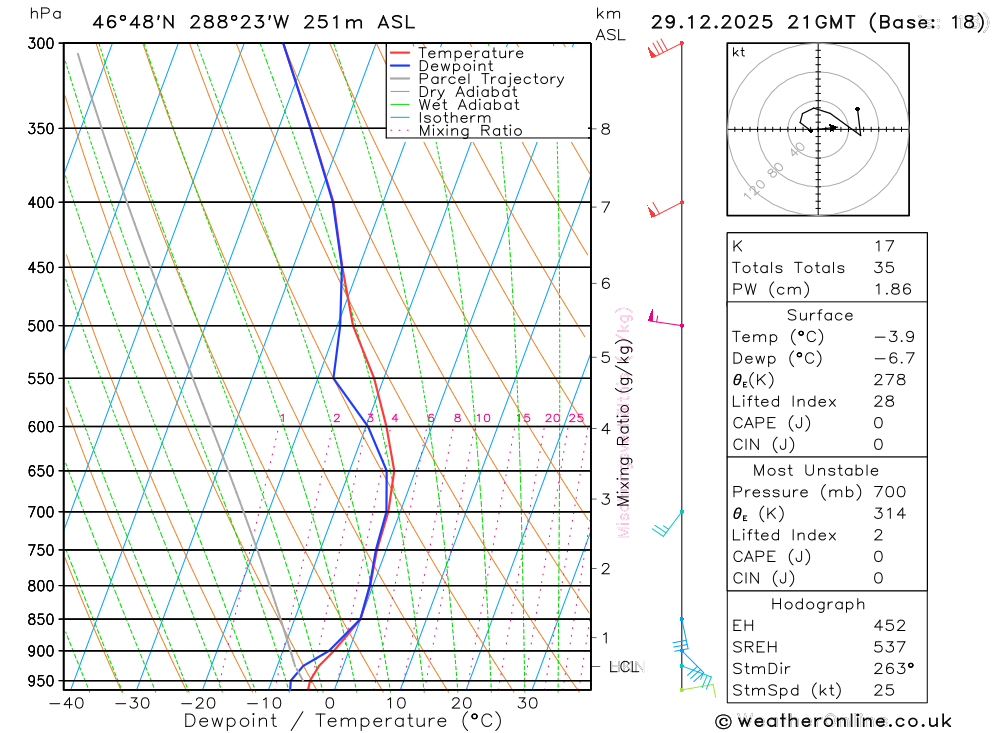This screenshot has width=1000, height=733.
Task: Click the 850 pressure level label
Action: pos(41,619)
